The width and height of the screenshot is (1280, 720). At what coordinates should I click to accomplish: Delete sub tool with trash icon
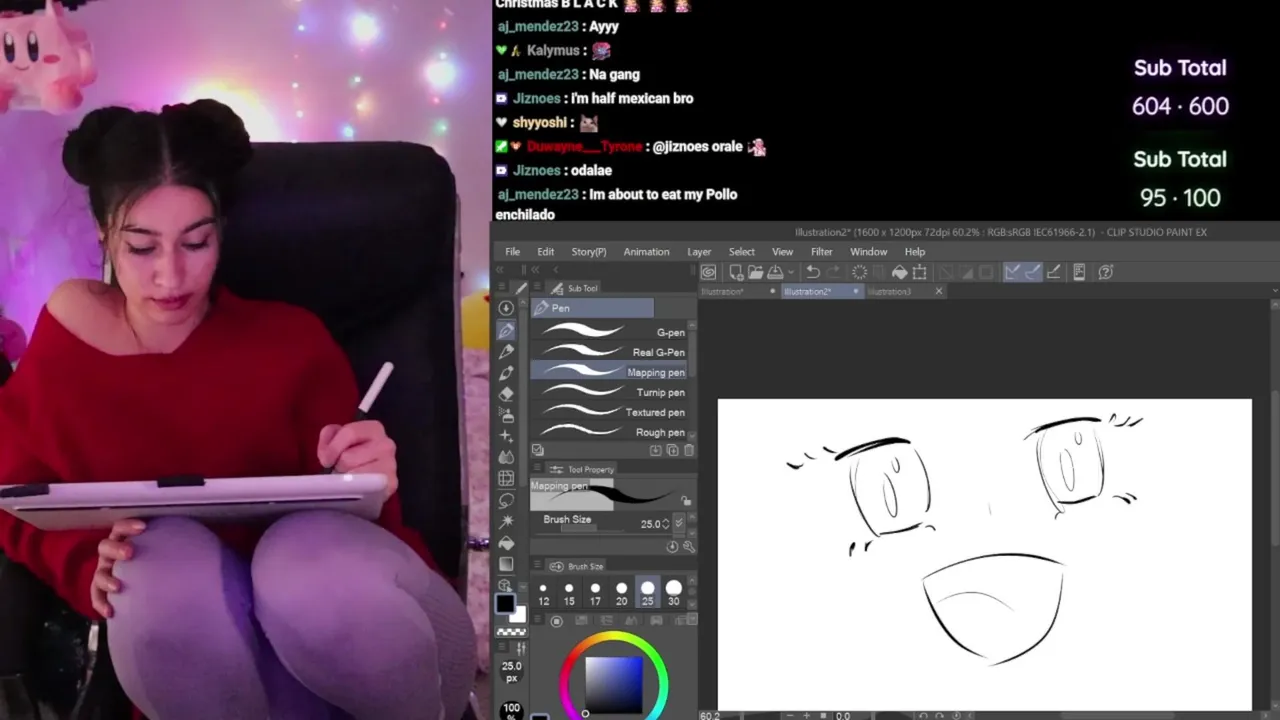point(689,451)
